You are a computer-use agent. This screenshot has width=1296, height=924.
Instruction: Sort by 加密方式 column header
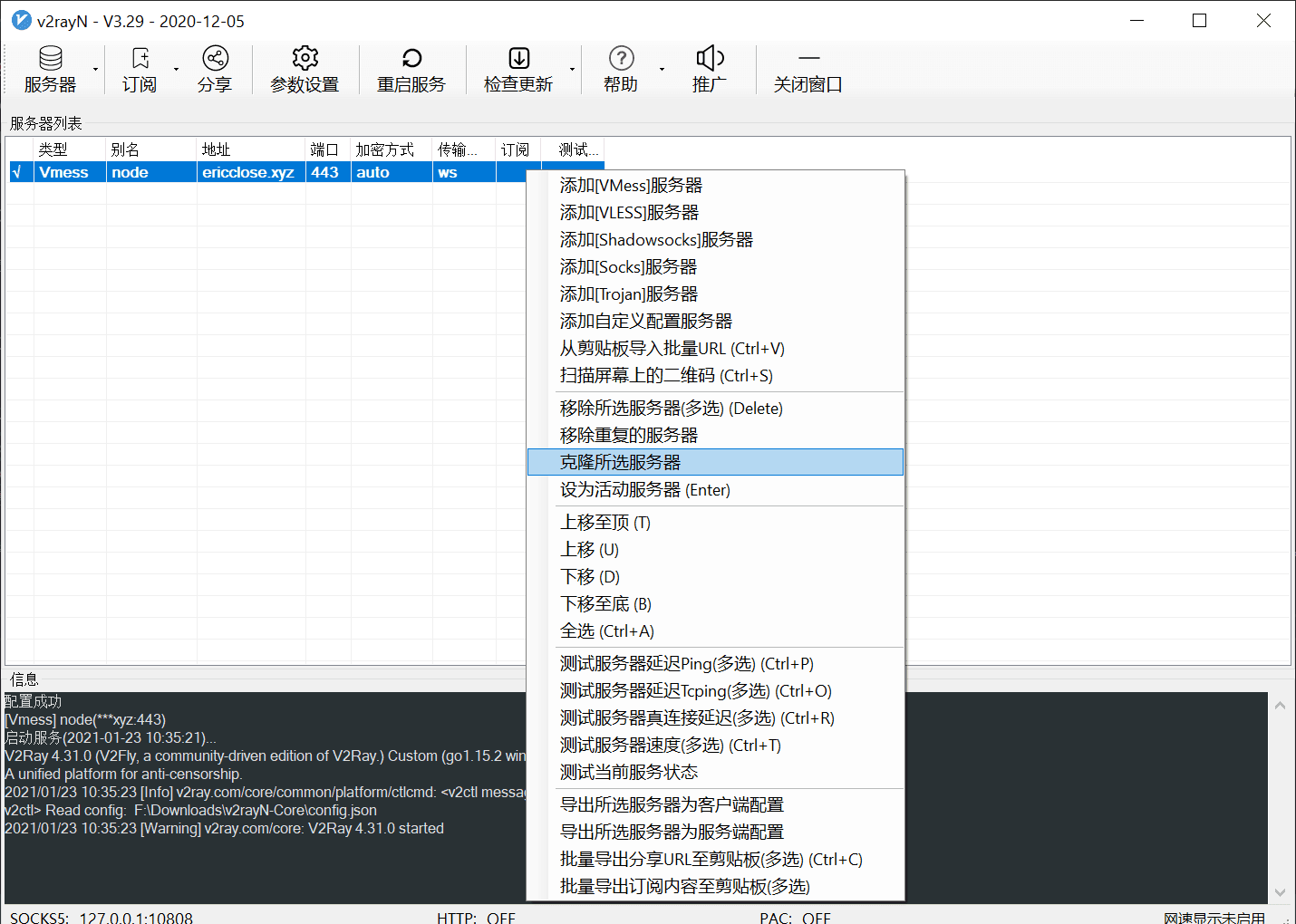[392, 149]
